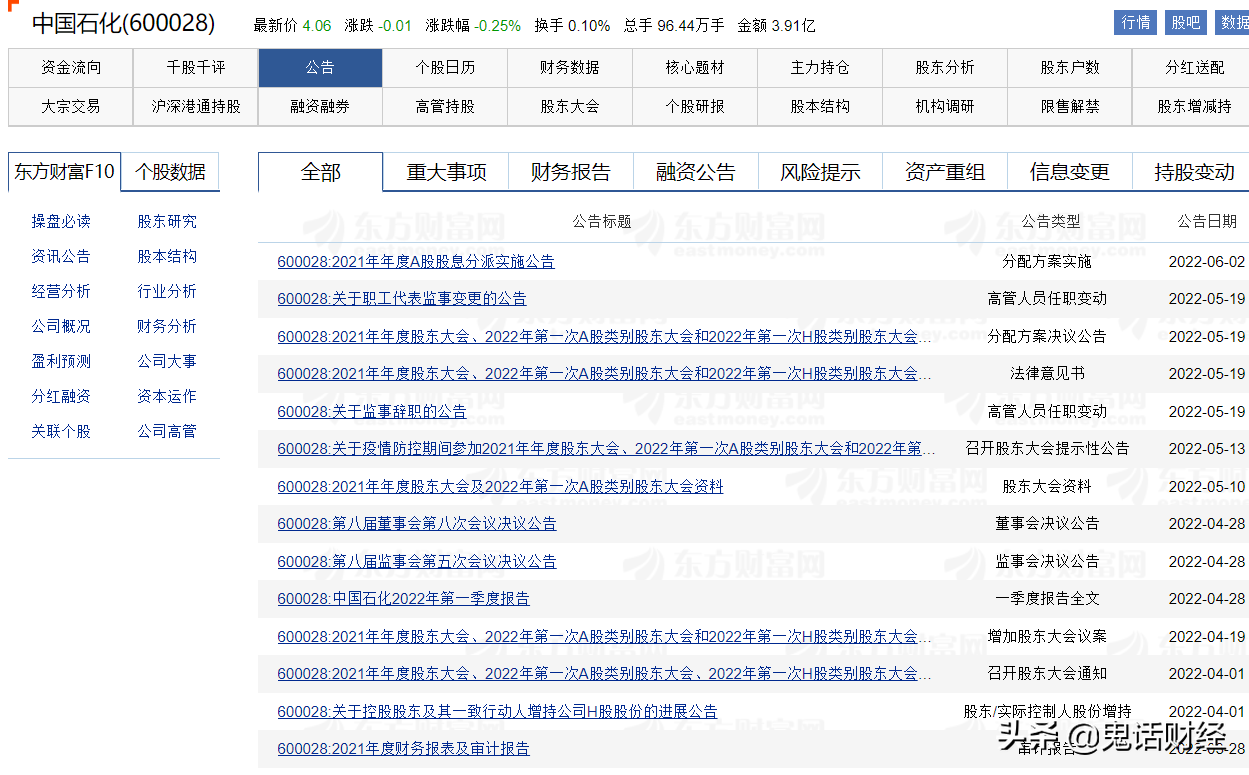Open the 关于职工代表监事变更的公告 link

click(402, 298)
